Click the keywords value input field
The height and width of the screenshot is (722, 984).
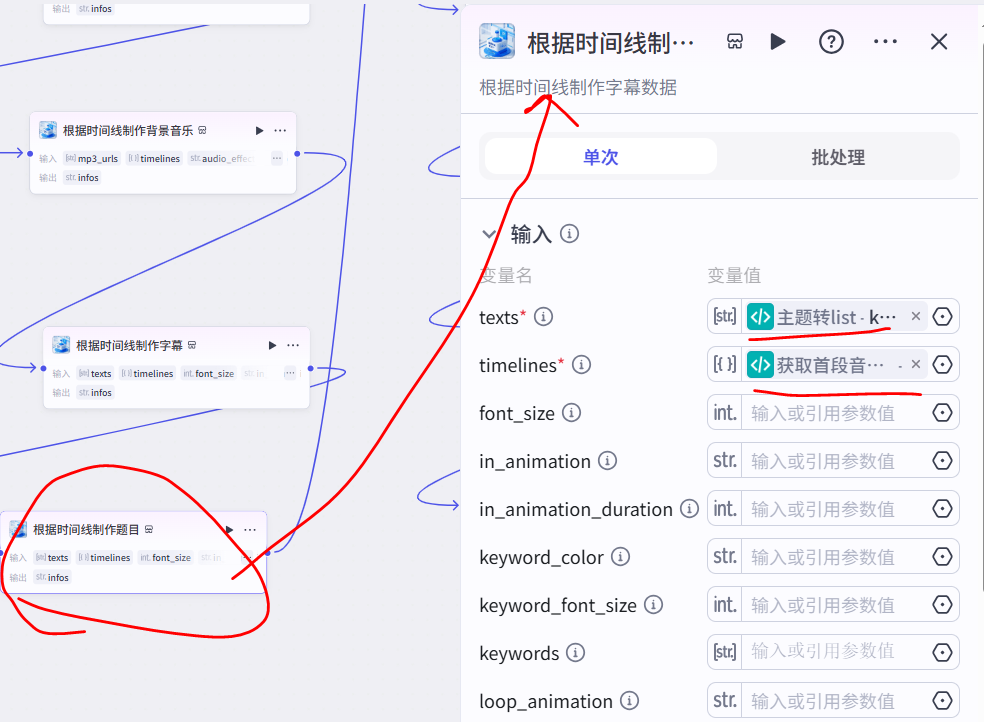coord(835,653)
